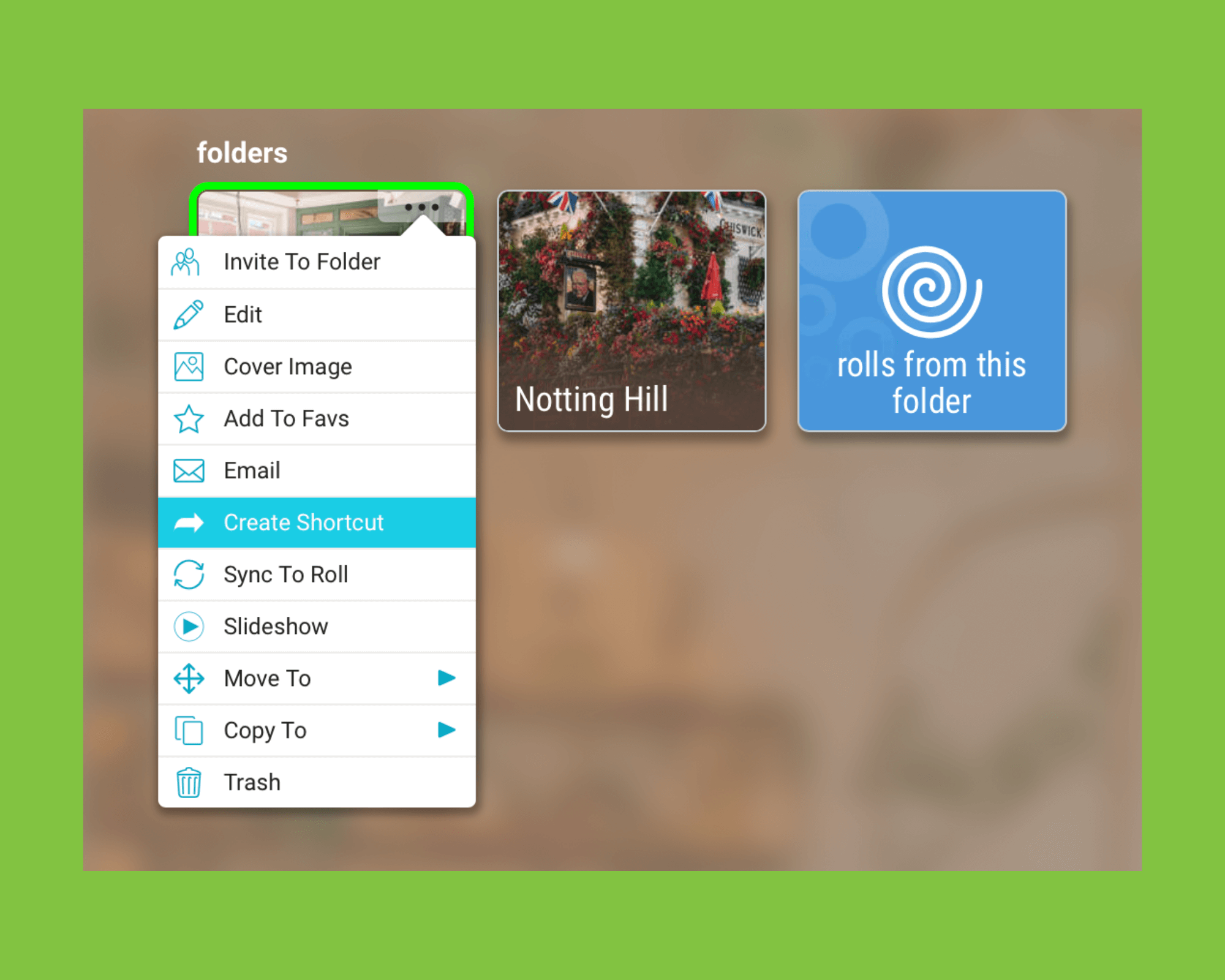Toggle Add To Favs for folder
Viewport: 1225px width, 980px height.
coord(316,418)
